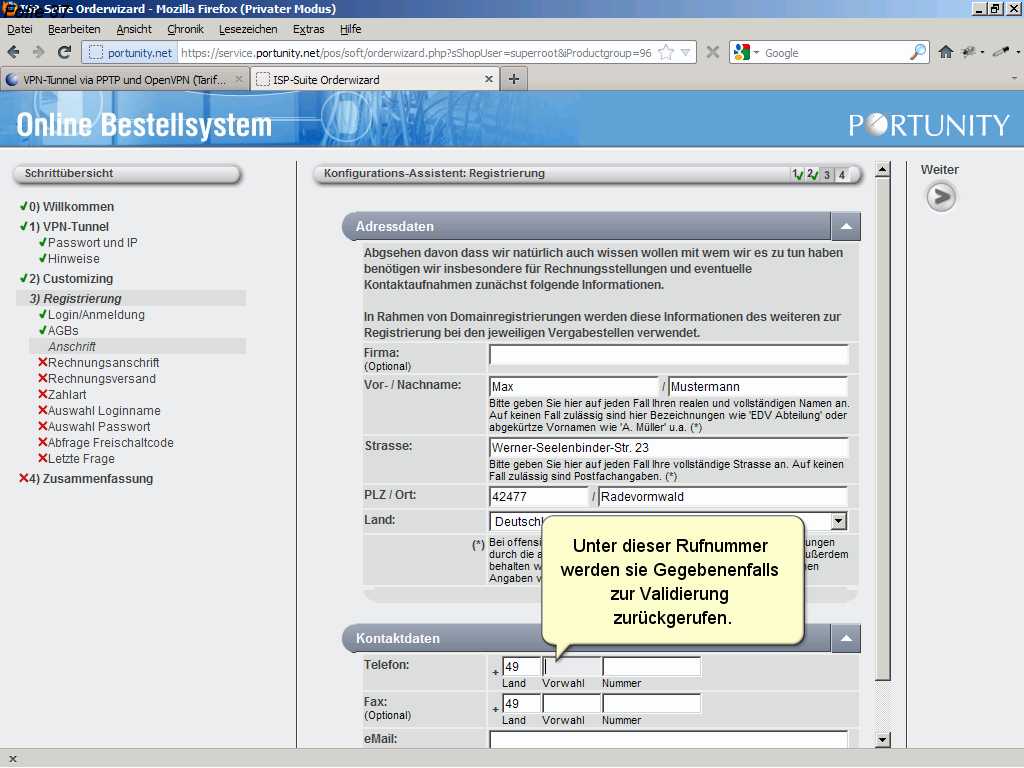
Task: Open a new tab with the plus button
Action: (x=513, y=79)
